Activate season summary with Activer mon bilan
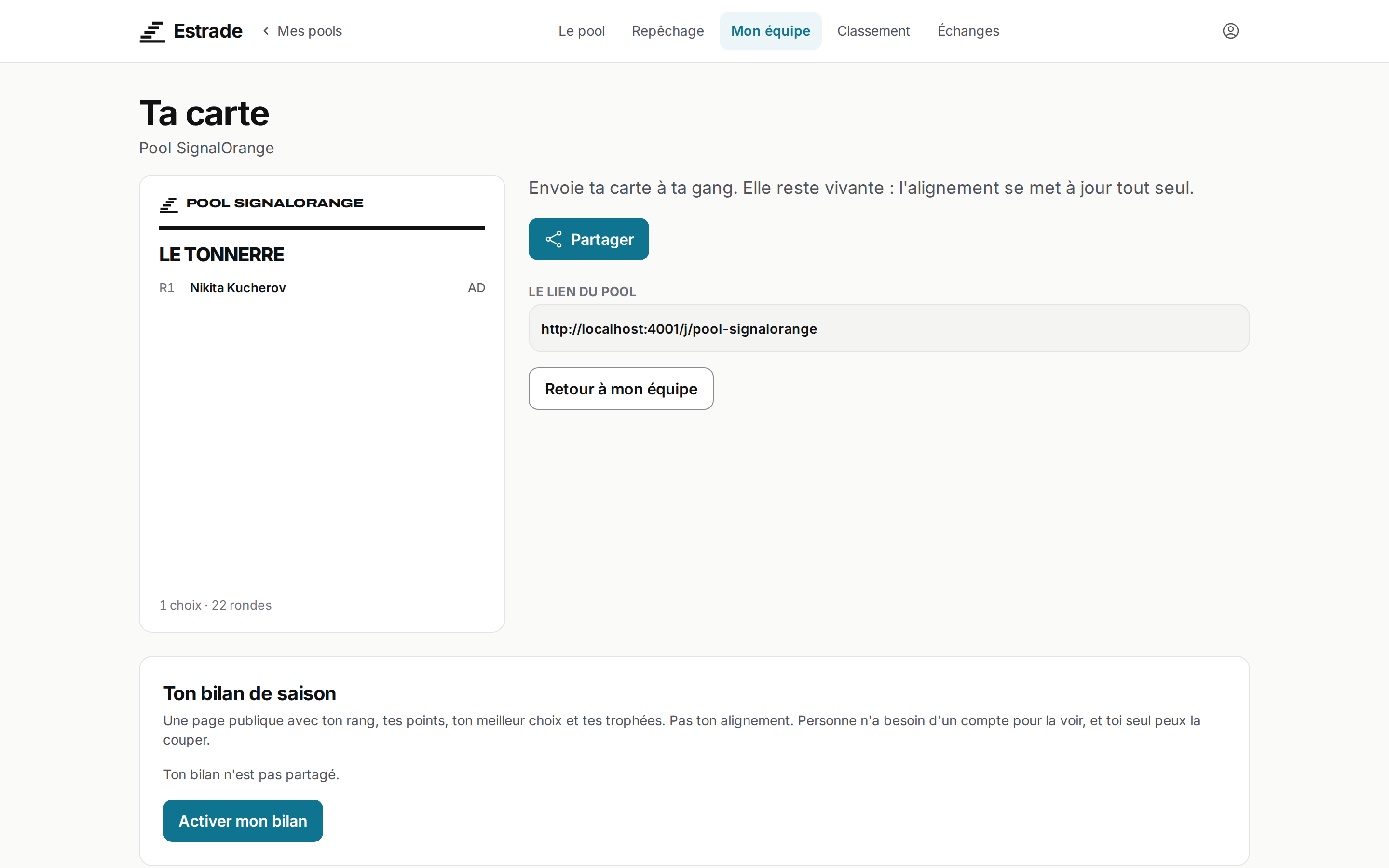 243,820
